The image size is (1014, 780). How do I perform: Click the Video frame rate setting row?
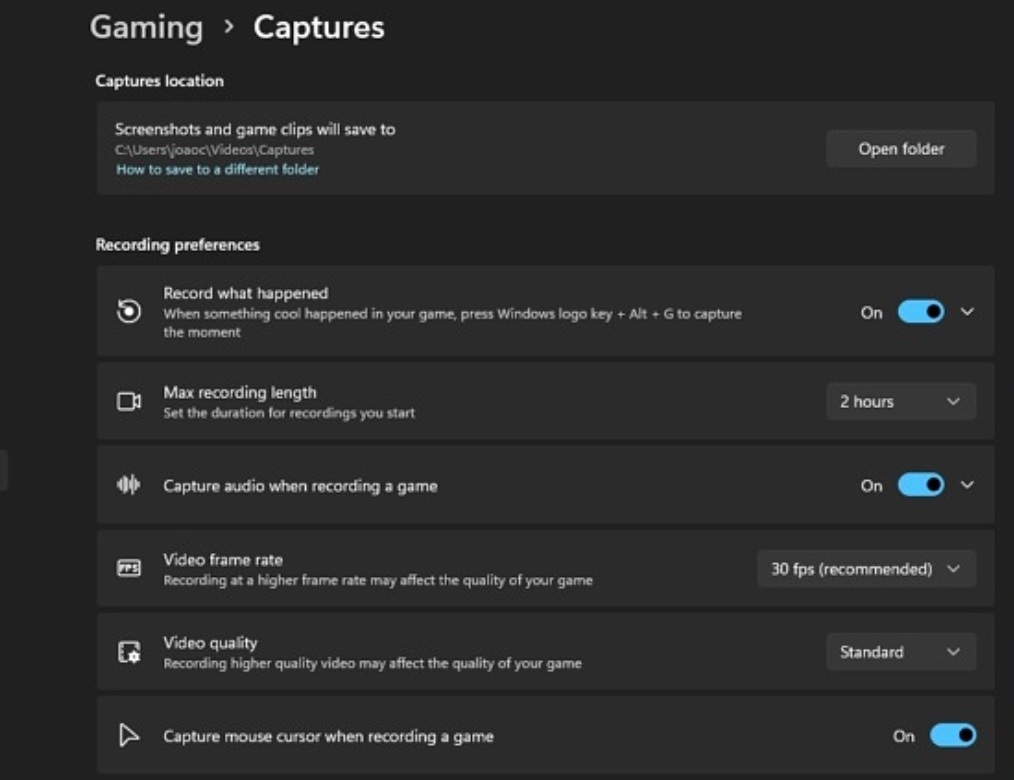(x=545, y=569)
